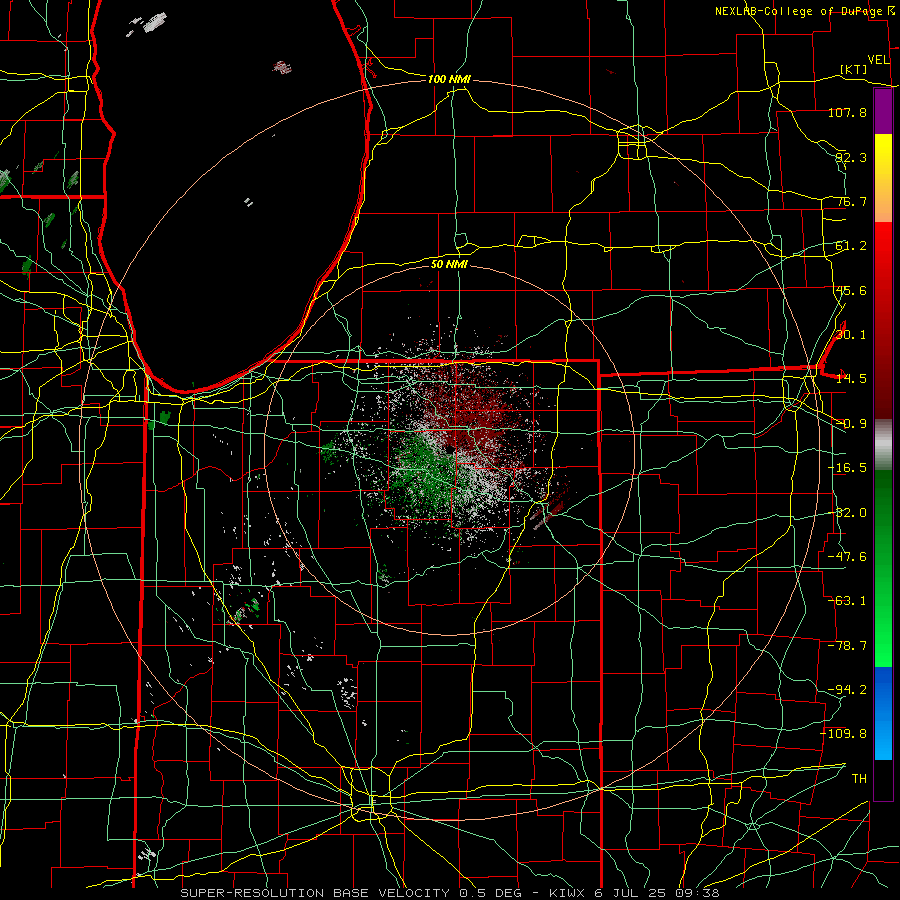Click the -16.5 scale value
This screenshot has width=900, height=900.
pos(847,468)
